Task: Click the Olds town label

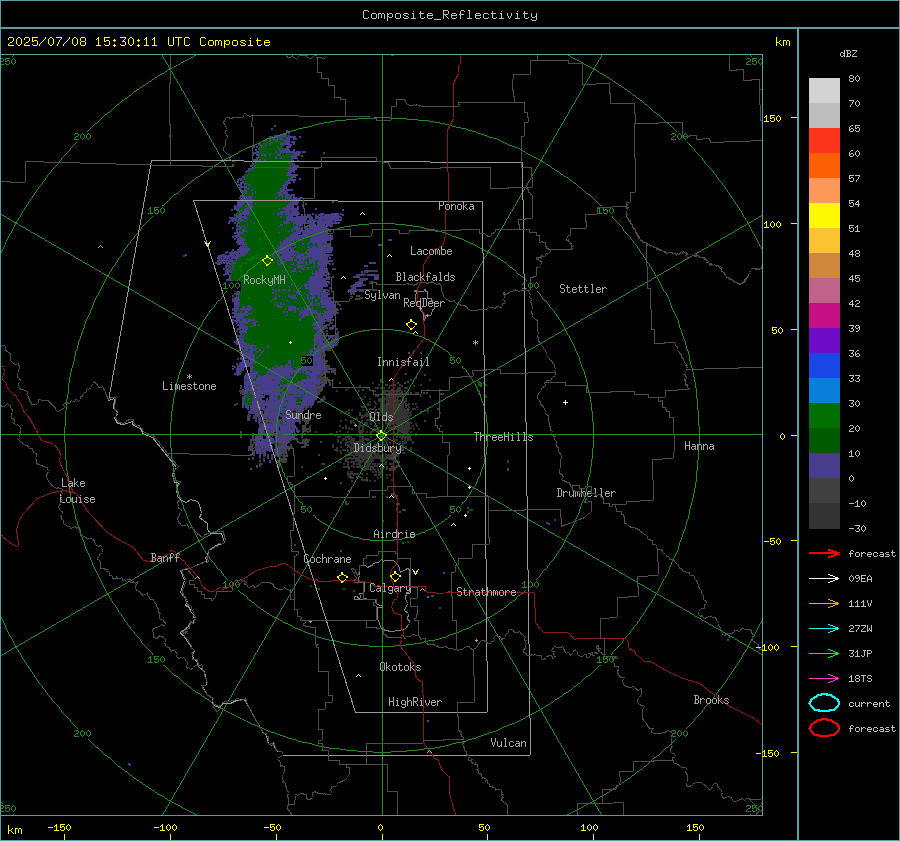Action: [381, 417]
